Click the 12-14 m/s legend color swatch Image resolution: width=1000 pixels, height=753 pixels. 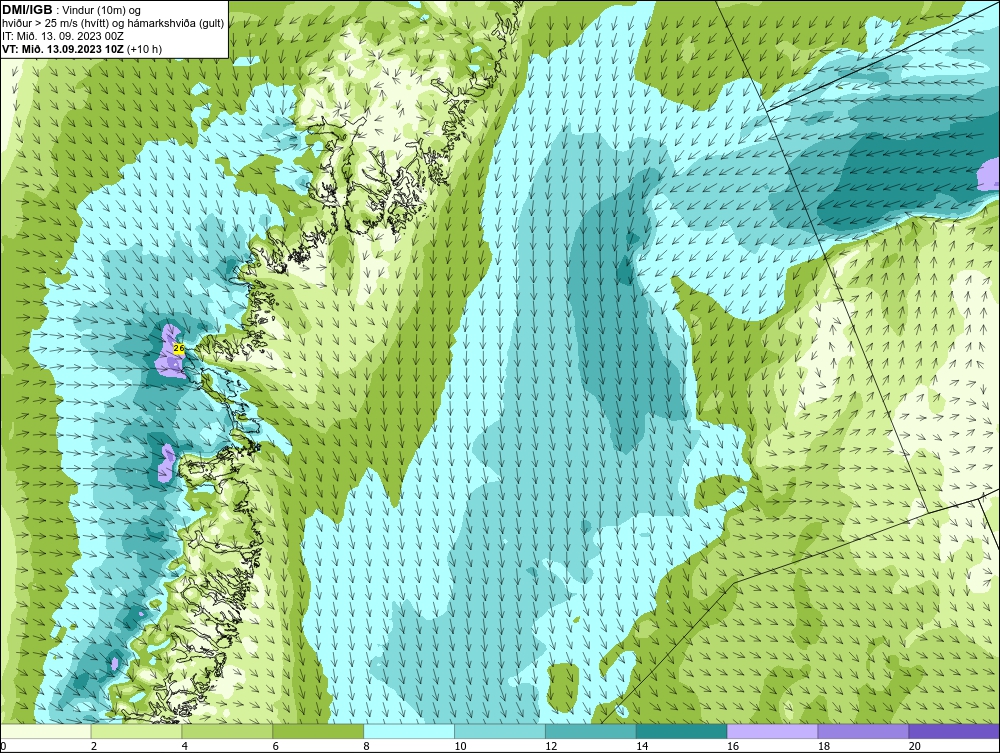591,732
